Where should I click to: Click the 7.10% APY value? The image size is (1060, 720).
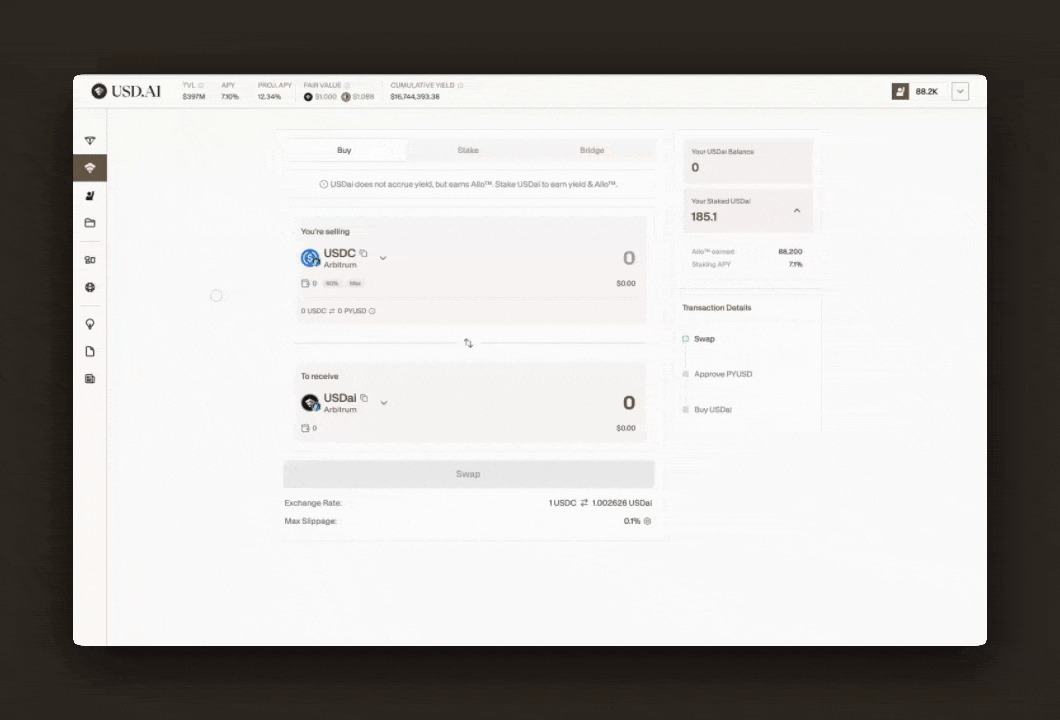point(230,97)
